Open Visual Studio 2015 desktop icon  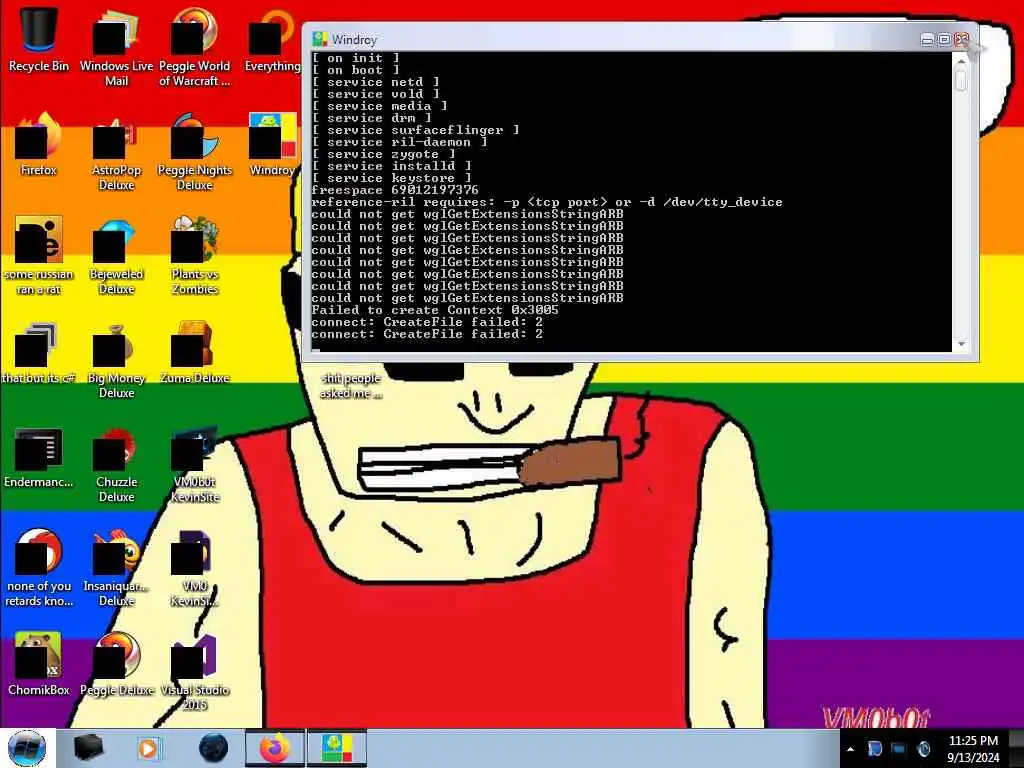click(x=195, y=672)
